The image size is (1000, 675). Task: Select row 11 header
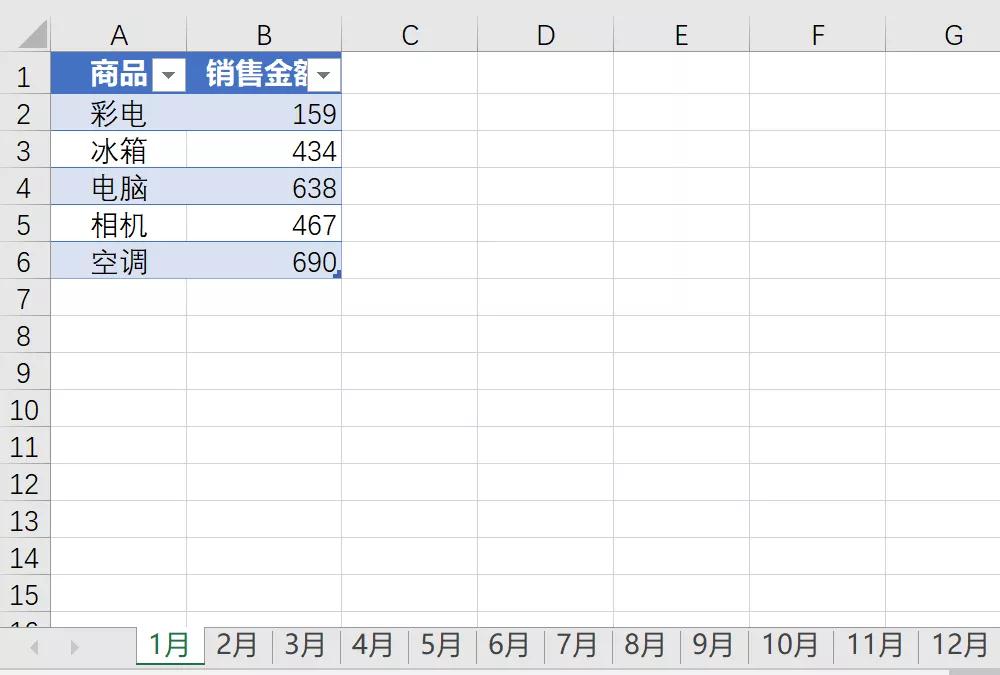(24, 447)
